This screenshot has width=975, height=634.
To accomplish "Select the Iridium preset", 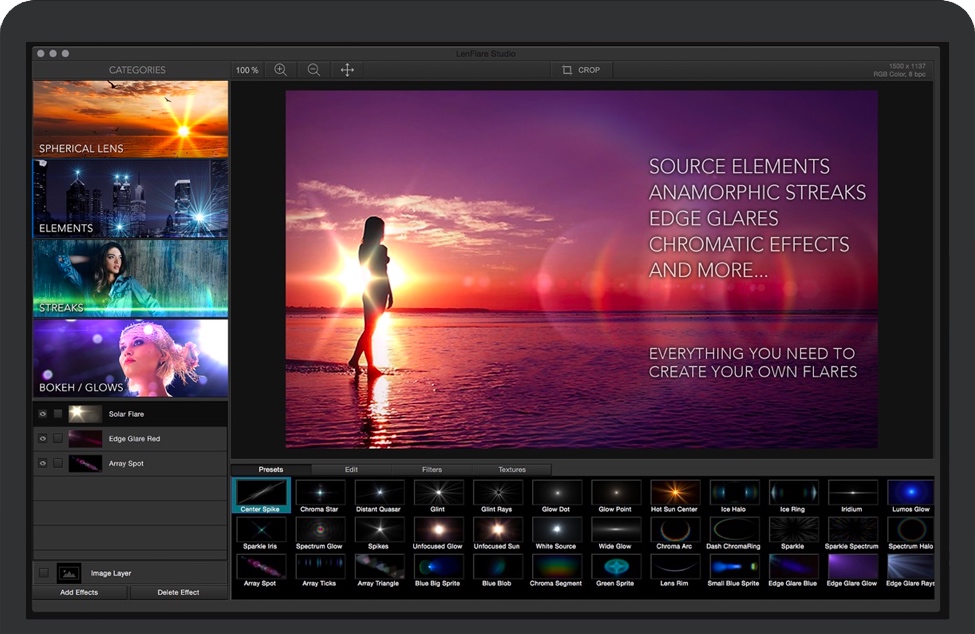I will click(x=852, y=494).
